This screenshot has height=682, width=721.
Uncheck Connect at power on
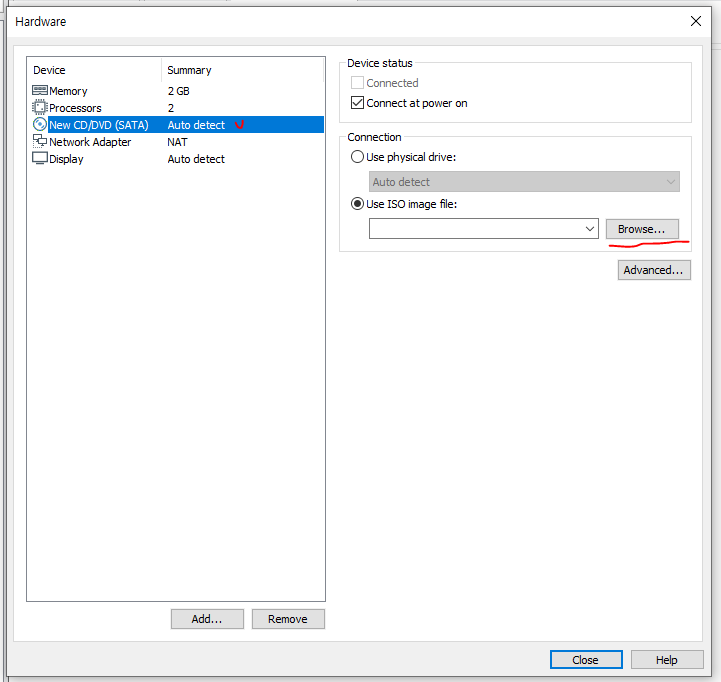pyautogui.click(x=357, y=103)
